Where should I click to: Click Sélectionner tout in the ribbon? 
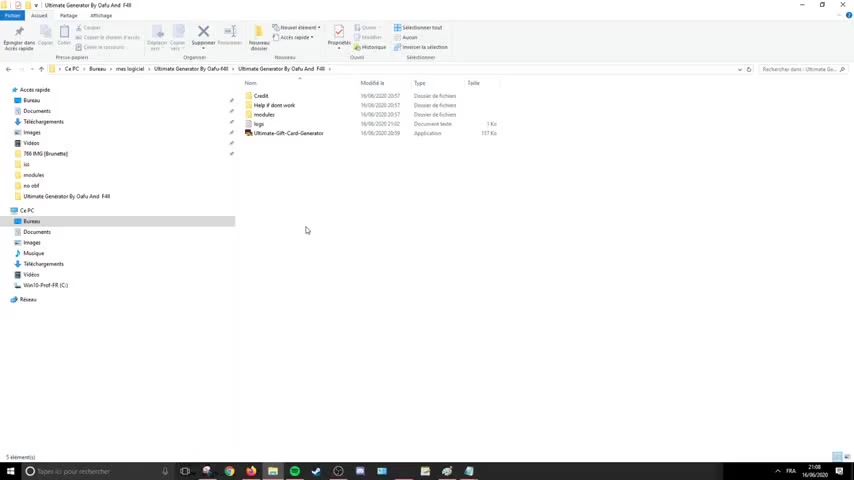pos(418,28)
